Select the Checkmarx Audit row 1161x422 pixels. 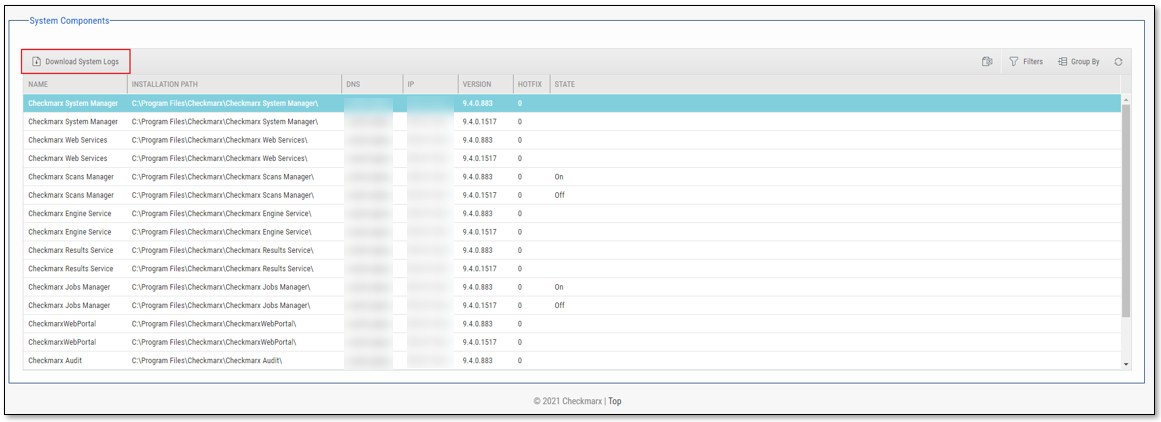pos(572,361)
